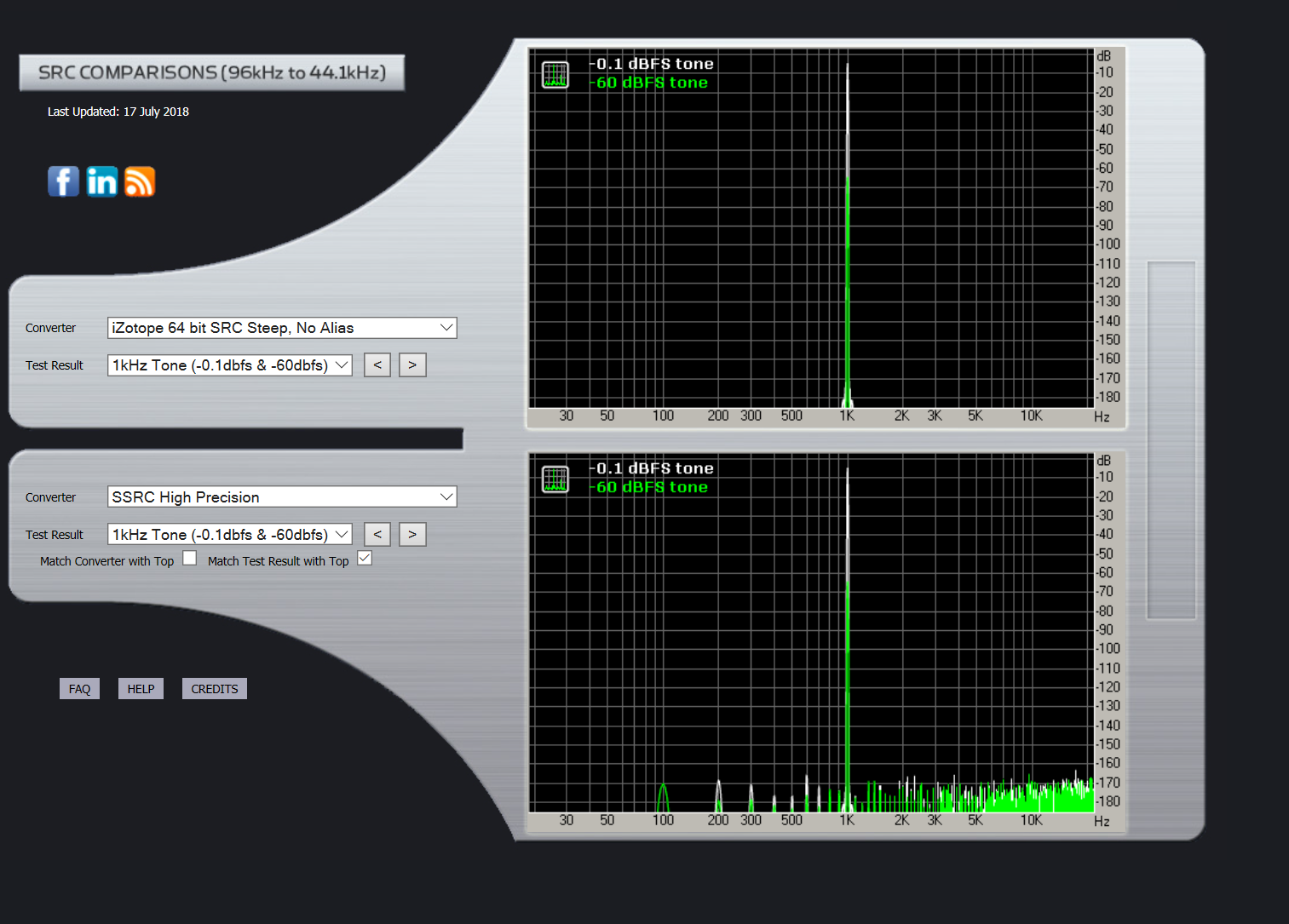Click the bottom panel 'Test Result' label
The image size is (1289, 924).
55,535
